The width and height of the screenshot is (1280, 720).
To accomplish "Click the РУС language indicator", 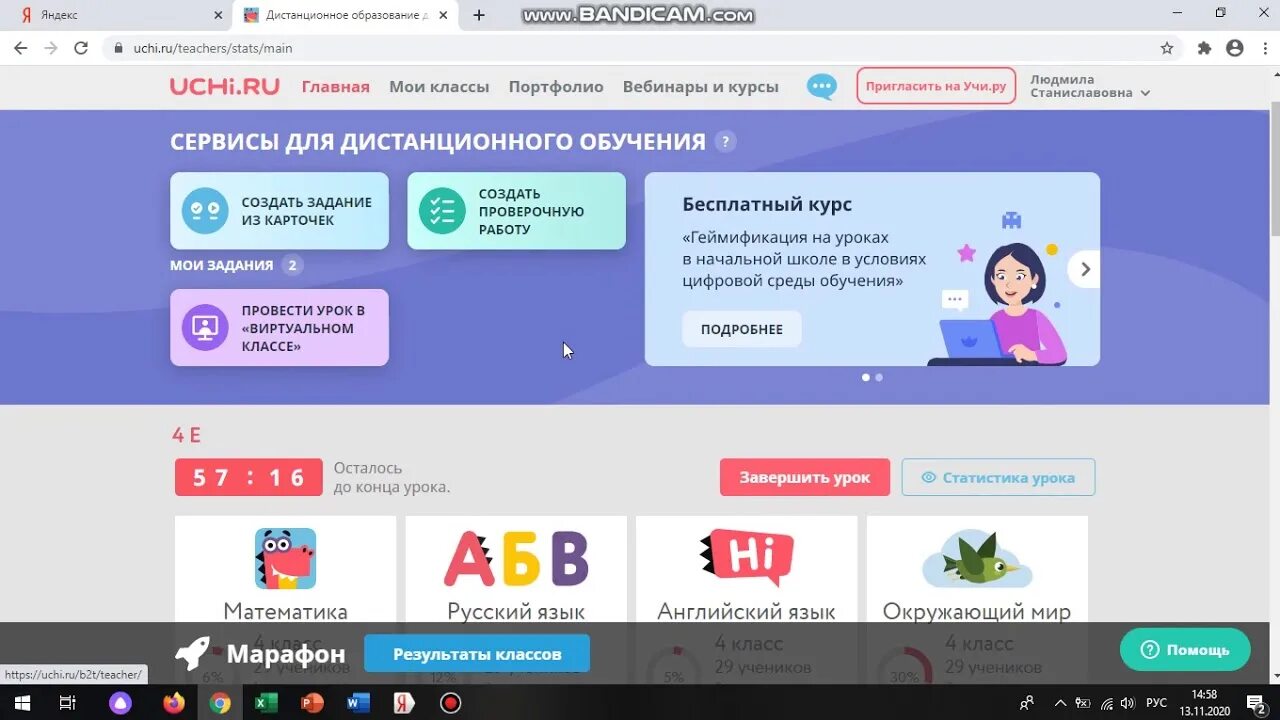I will click(x=1156, y=703).
